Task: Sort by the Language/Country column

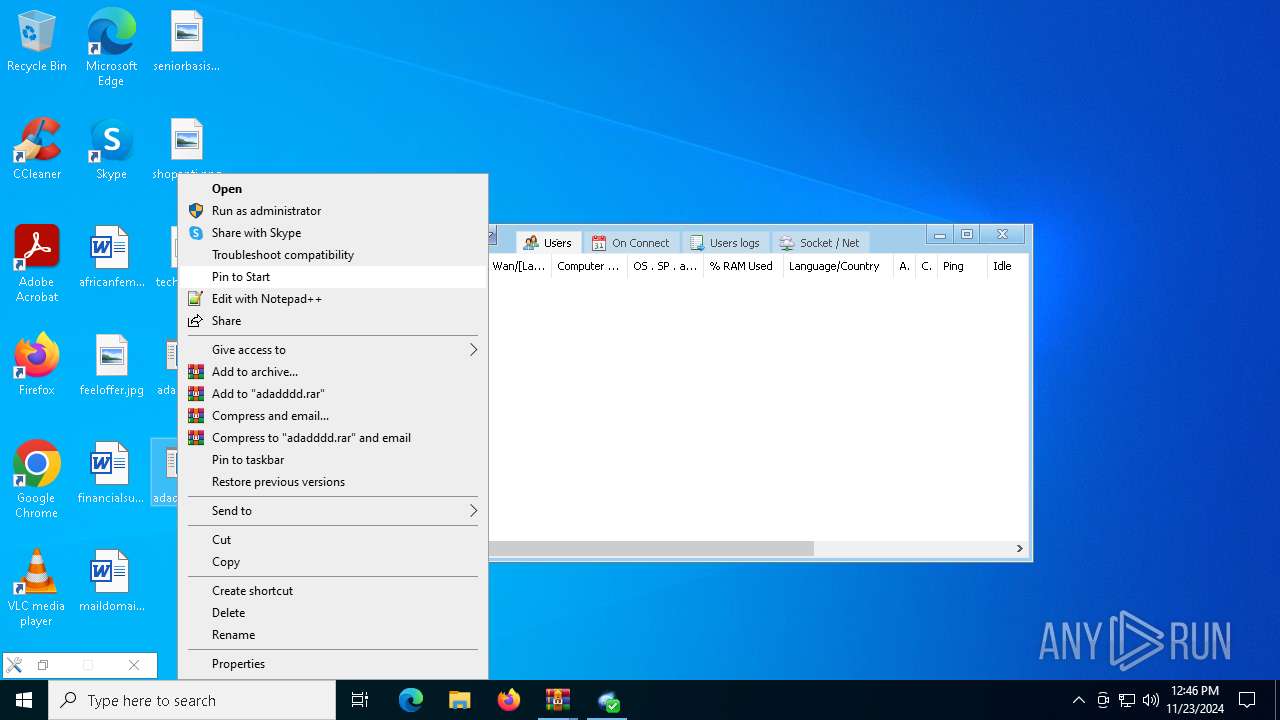Action: pos(837,266)
